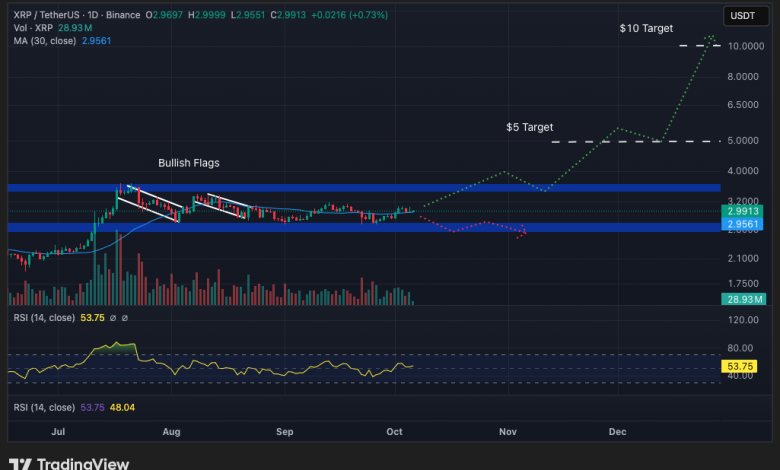Viewport: 780px width, 470px height.
Task: Click the second null icon in RSI legend
Action: coord(124,317)
